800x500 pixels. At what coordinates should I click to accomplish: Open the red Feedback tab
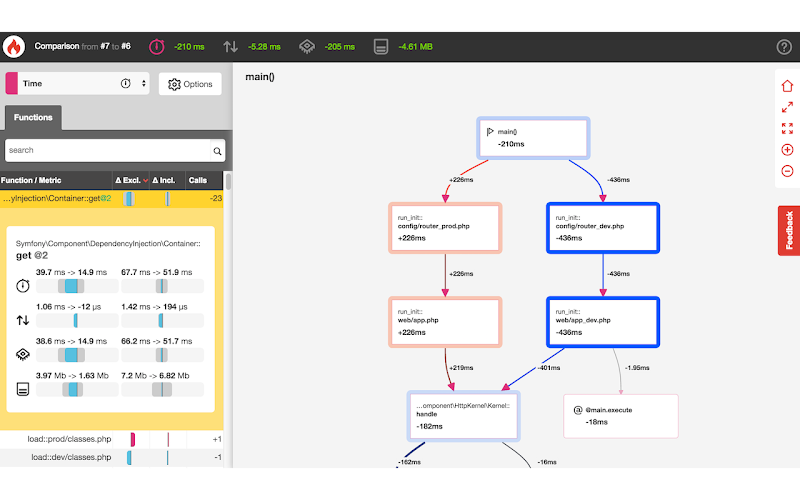[x=789, y=231]
